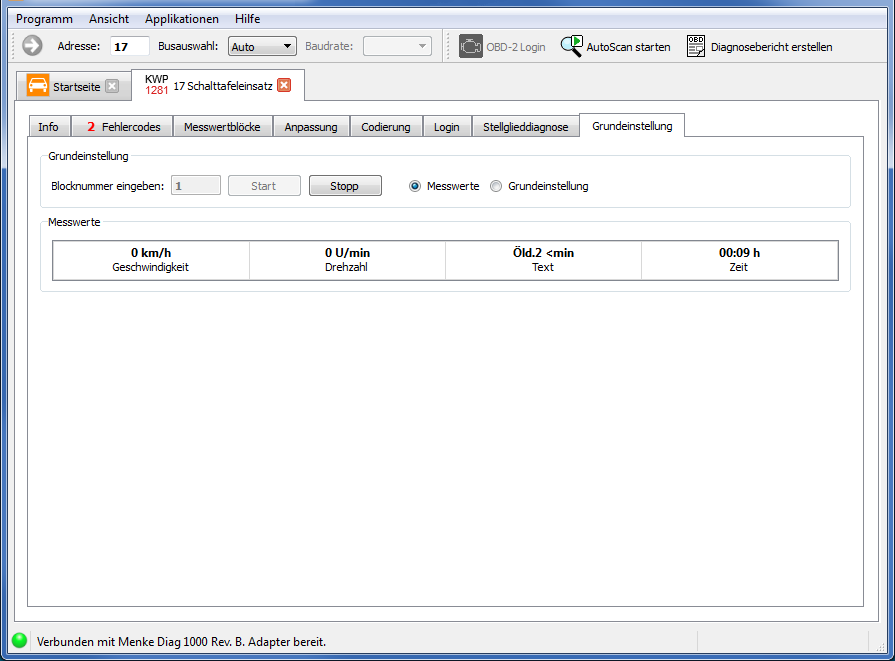Switch to the Fehlercodes tab
Viewport: 895px width, 661px height.
pos(123,127)
